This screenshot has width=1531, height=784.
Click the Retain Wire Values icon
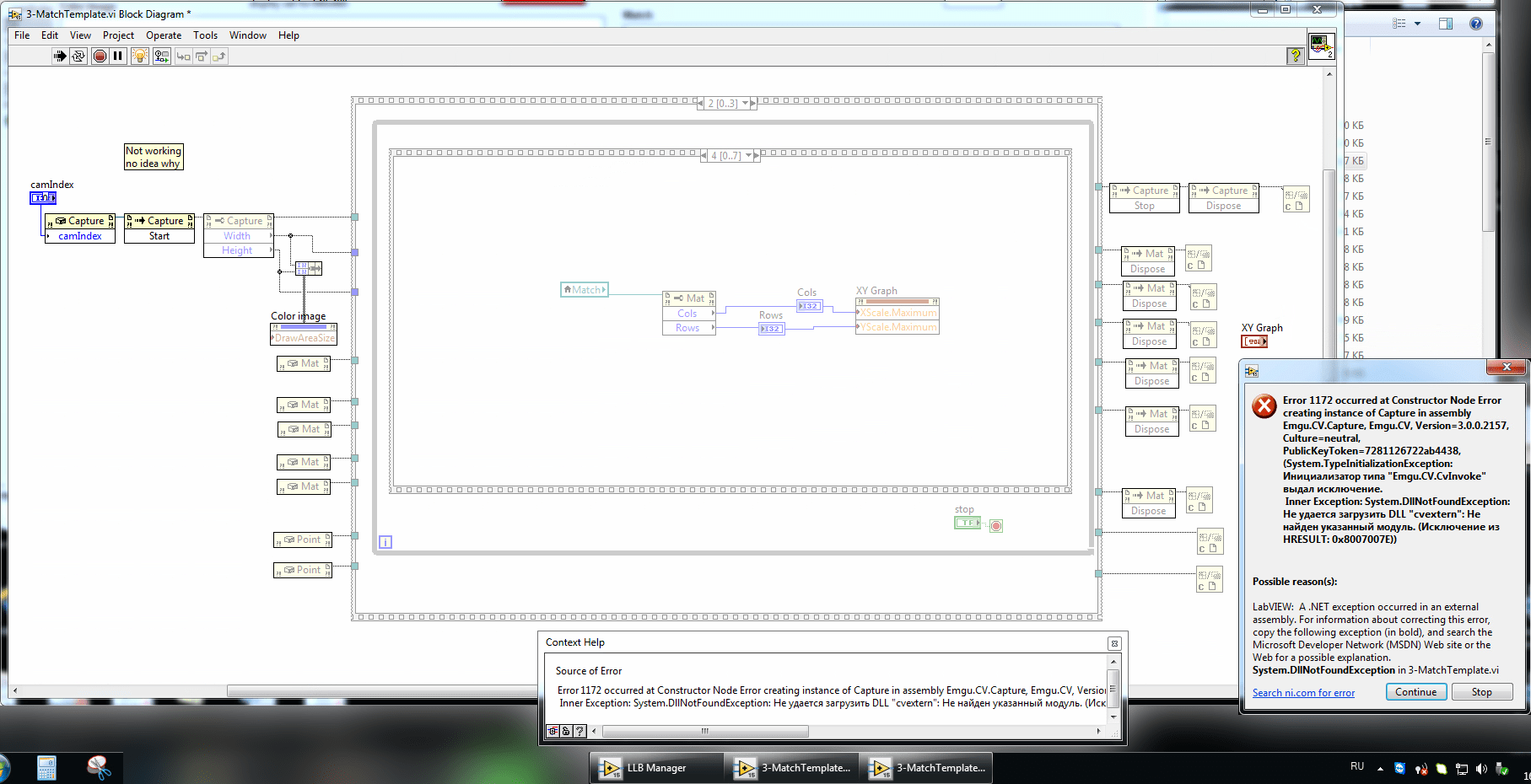[161, 56]
